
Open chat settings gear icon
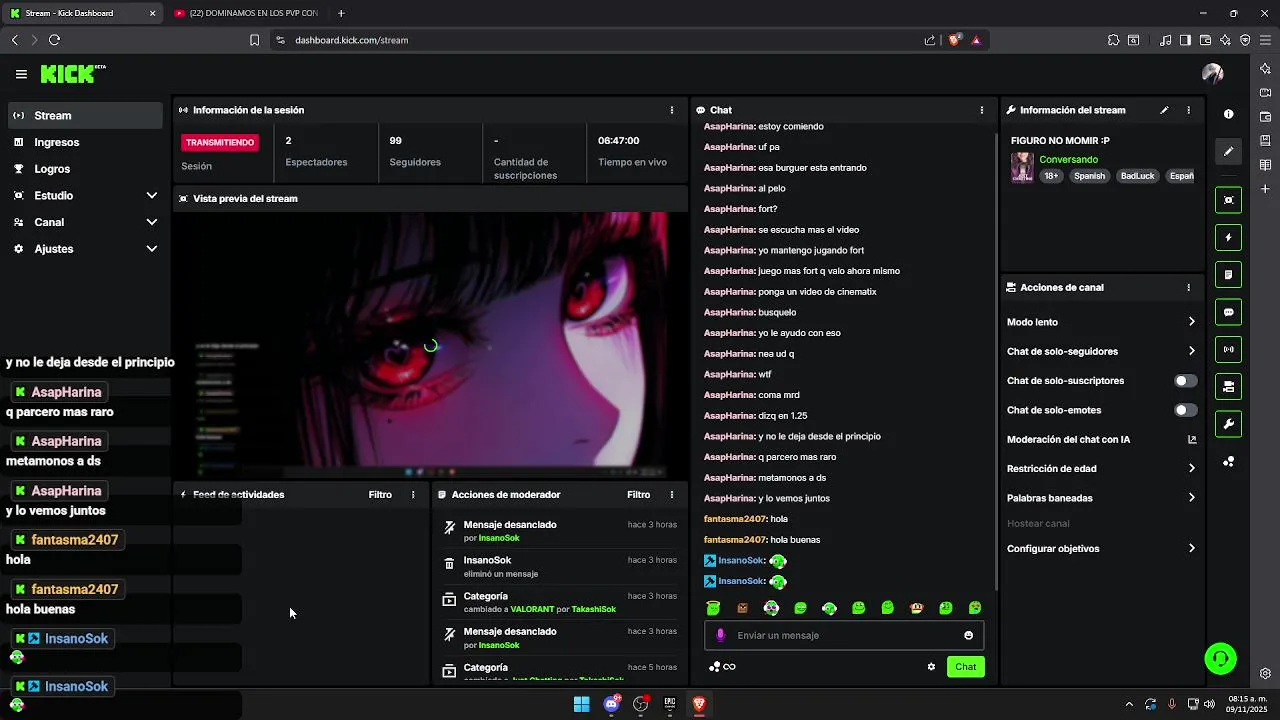click(931, 667)
